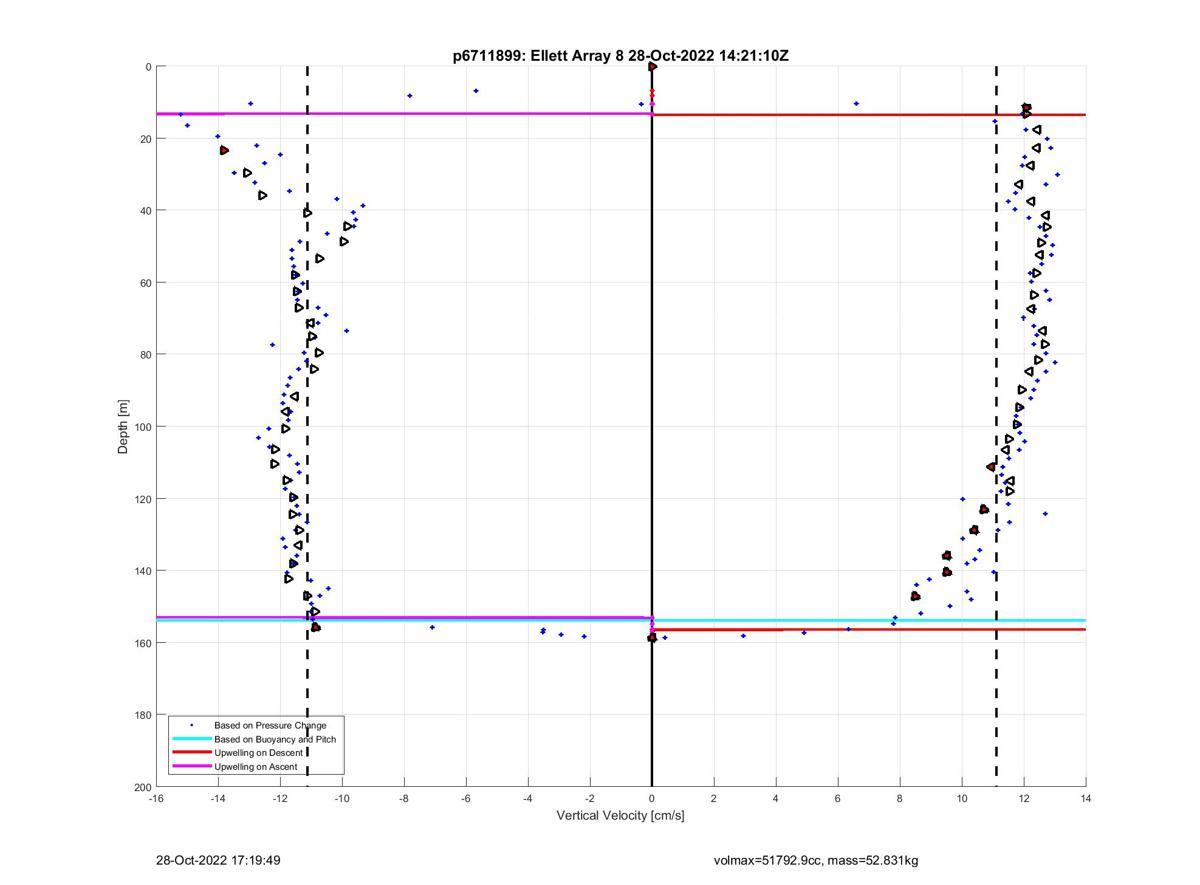Select legend entry 'Upwelling on Descent'
Screen dimensions: 1200x885
pyautogui.click(x=259, y=753)
